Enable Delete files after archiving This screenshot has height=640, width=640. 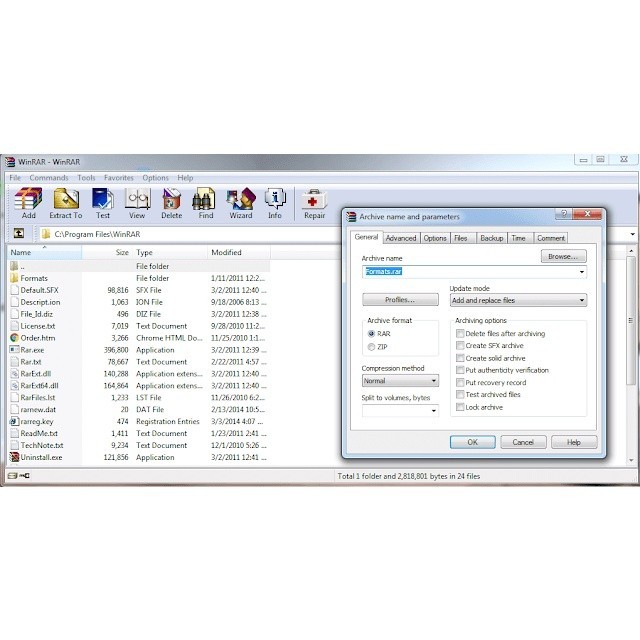point(460,333)
